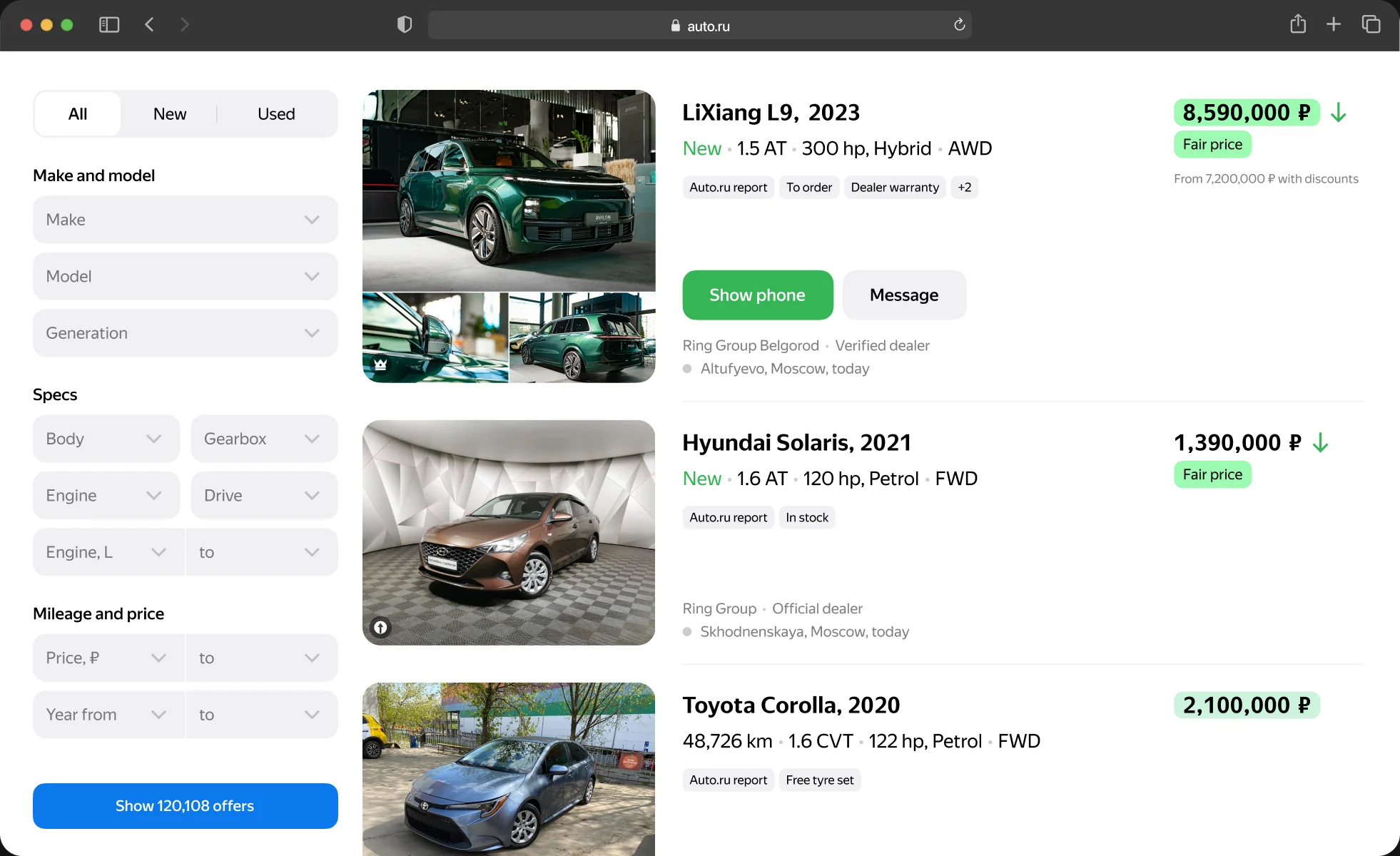Open the LiXiang L9, 2023 listing title
This screenshot has height=856, width=1400.
point(771,113)
